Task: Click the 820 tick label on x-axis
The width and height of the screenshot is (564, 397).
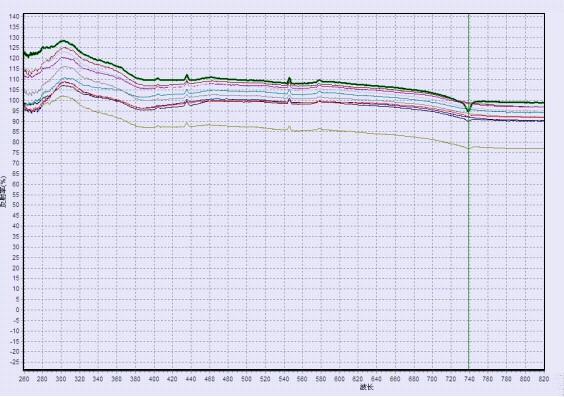Action: pos(543,379)
